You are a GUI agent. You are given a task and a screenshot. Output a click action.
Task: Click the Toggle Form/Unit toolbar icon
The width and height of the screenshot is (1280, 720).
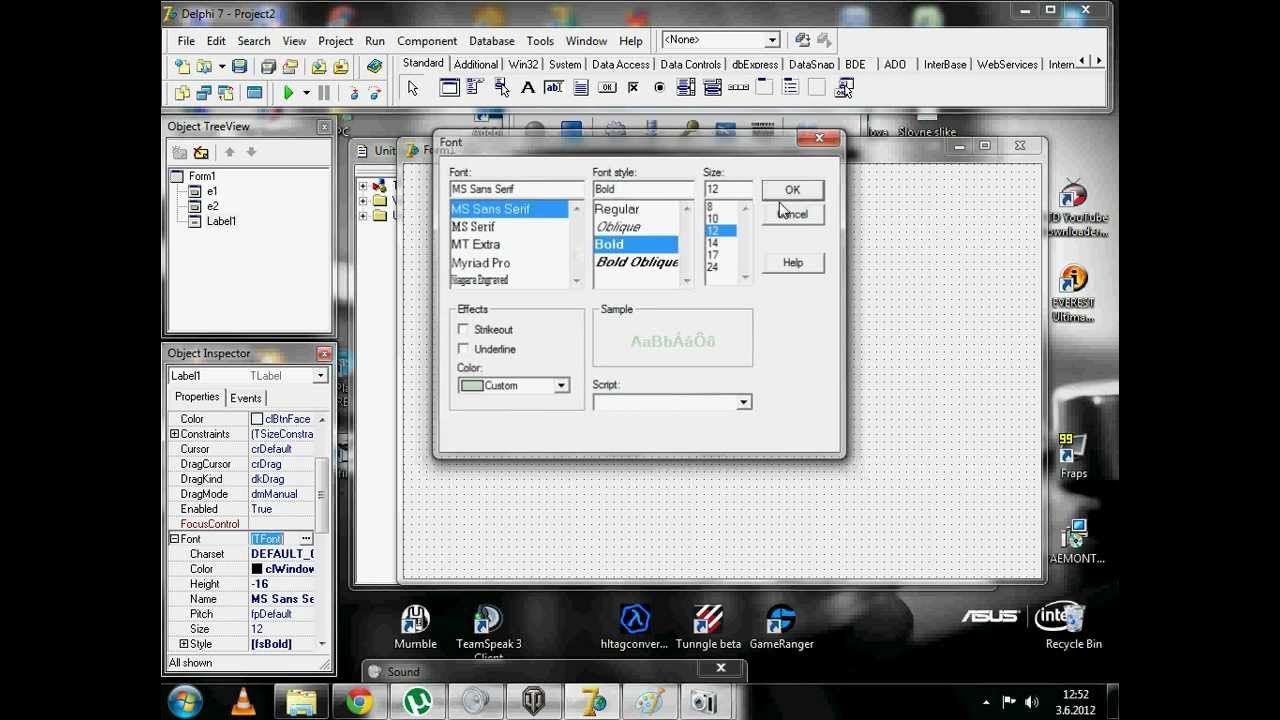coord(226,93)
